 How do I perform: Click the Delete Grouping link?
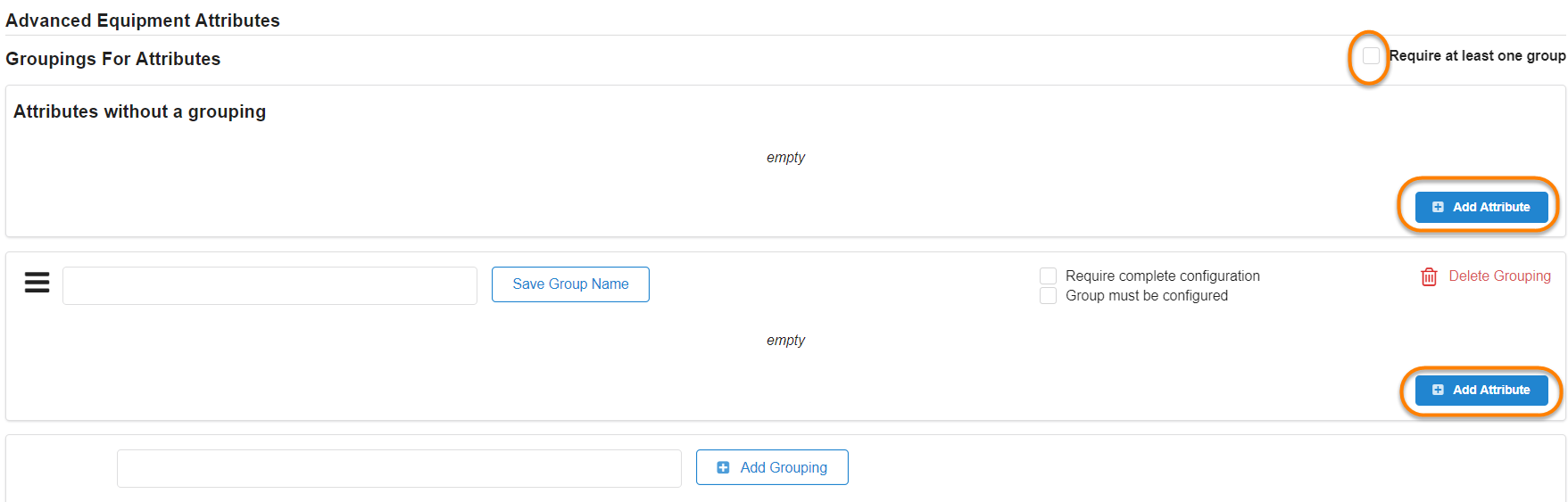1499,276
